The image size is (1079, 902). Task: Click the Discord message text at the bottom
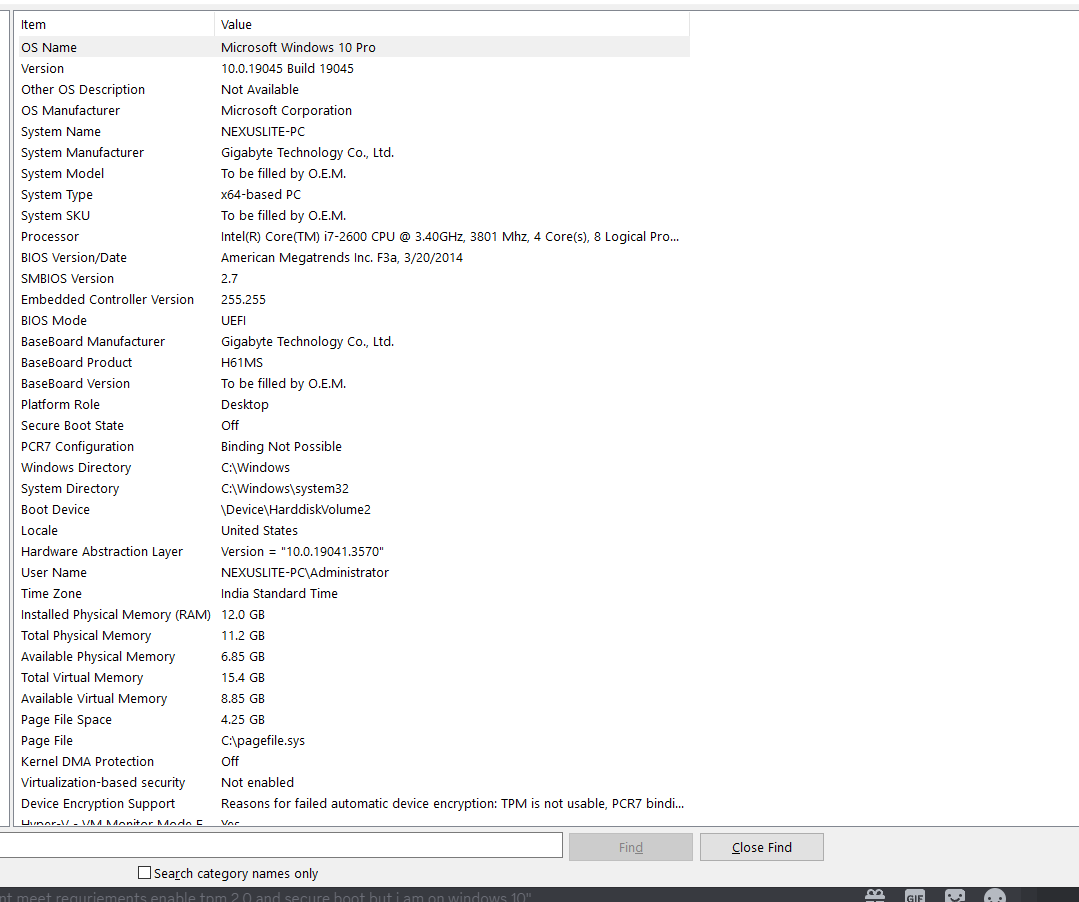click(x=266, y=896)
